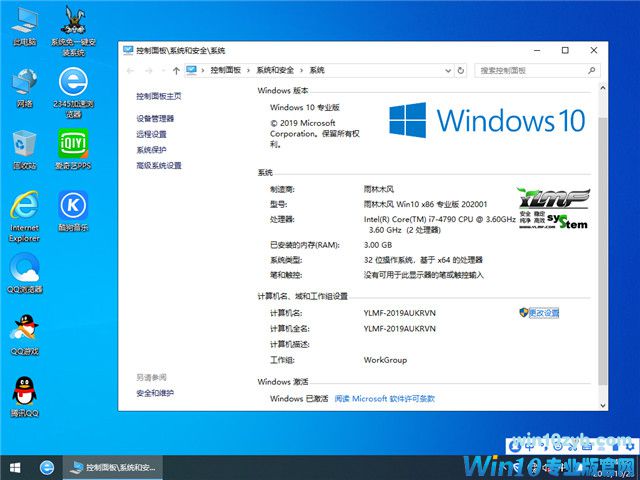Open QQ Browser desktop icon
This screenshot has height=480, width=640.
click(24, 273)
